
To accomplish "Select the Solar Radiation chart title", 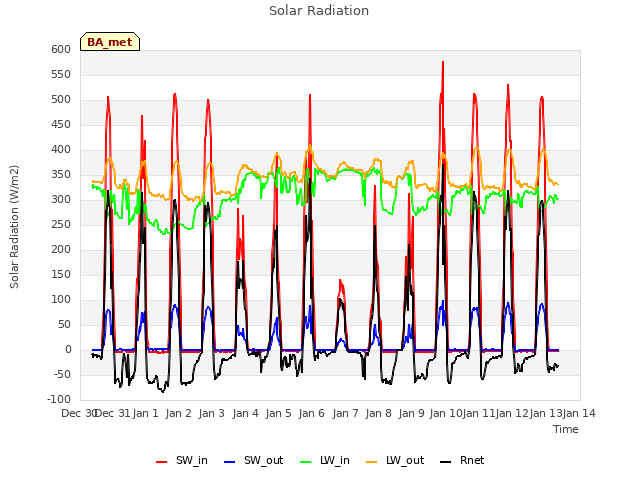I will tap(319, 11).
